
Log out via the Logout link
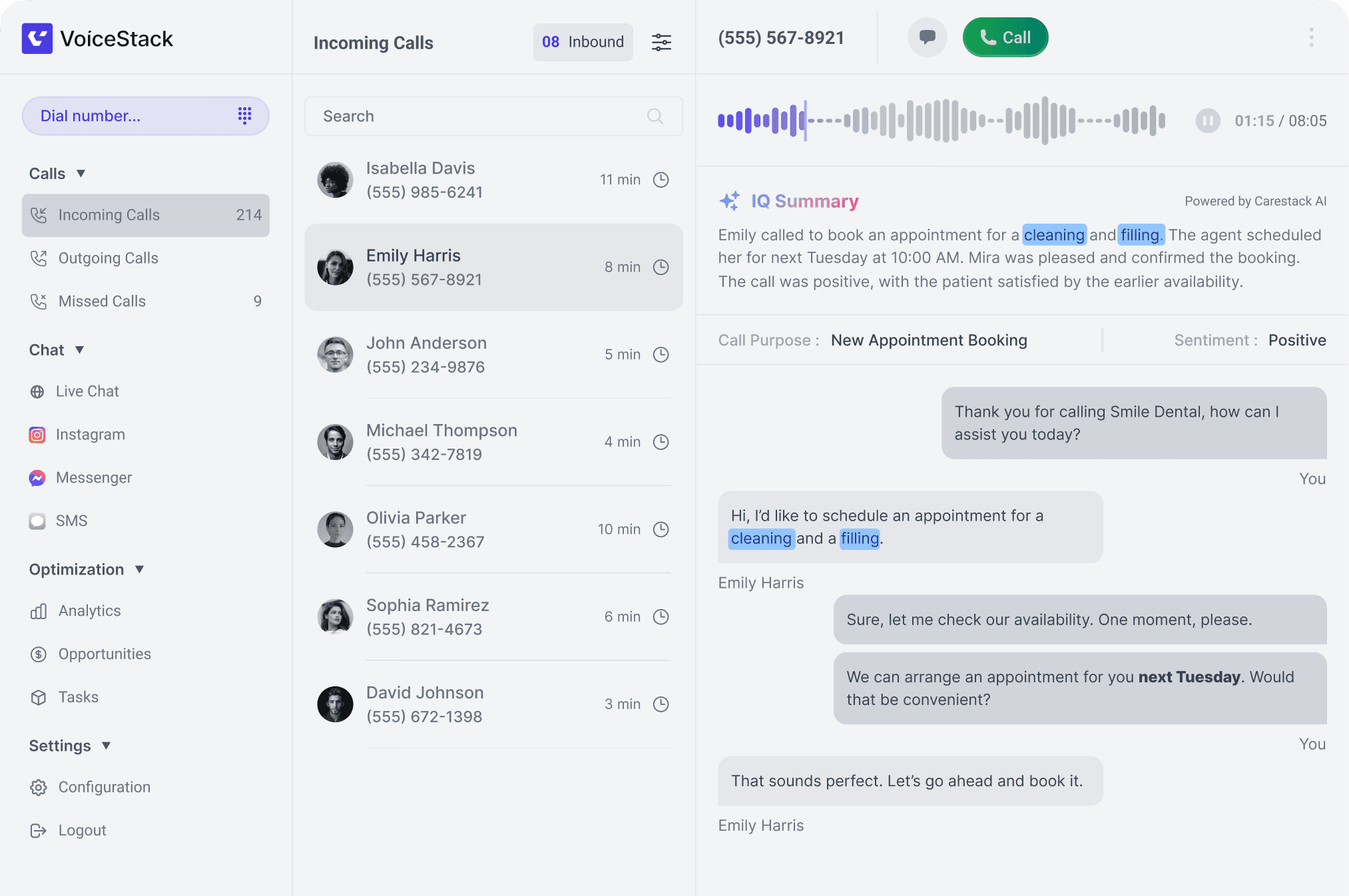82,831
